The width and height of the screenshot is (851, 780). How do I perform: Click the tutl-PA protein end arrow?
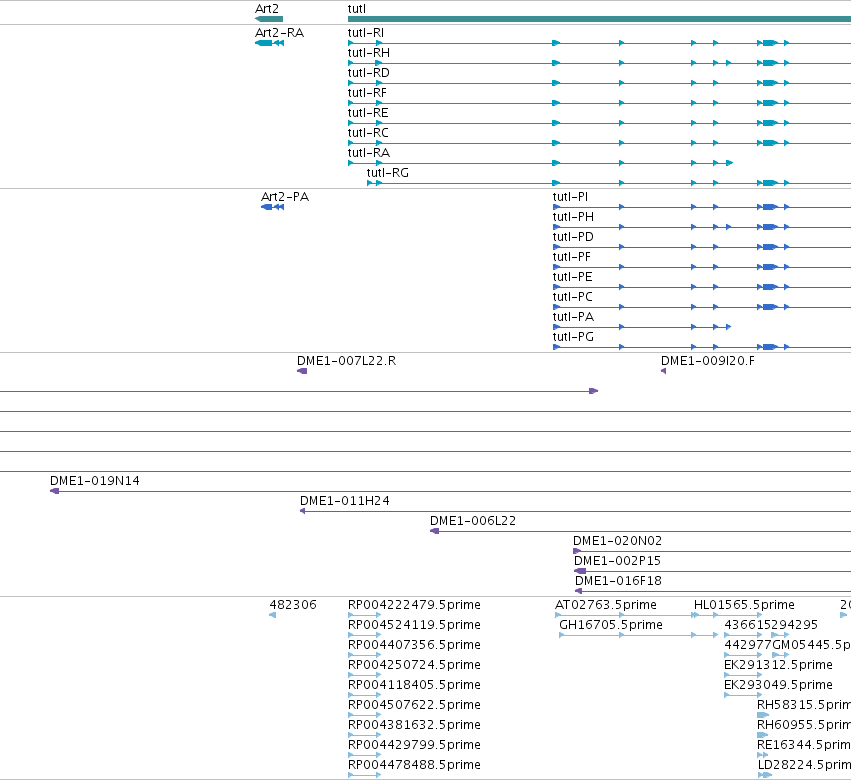click(x=729, y=327)
